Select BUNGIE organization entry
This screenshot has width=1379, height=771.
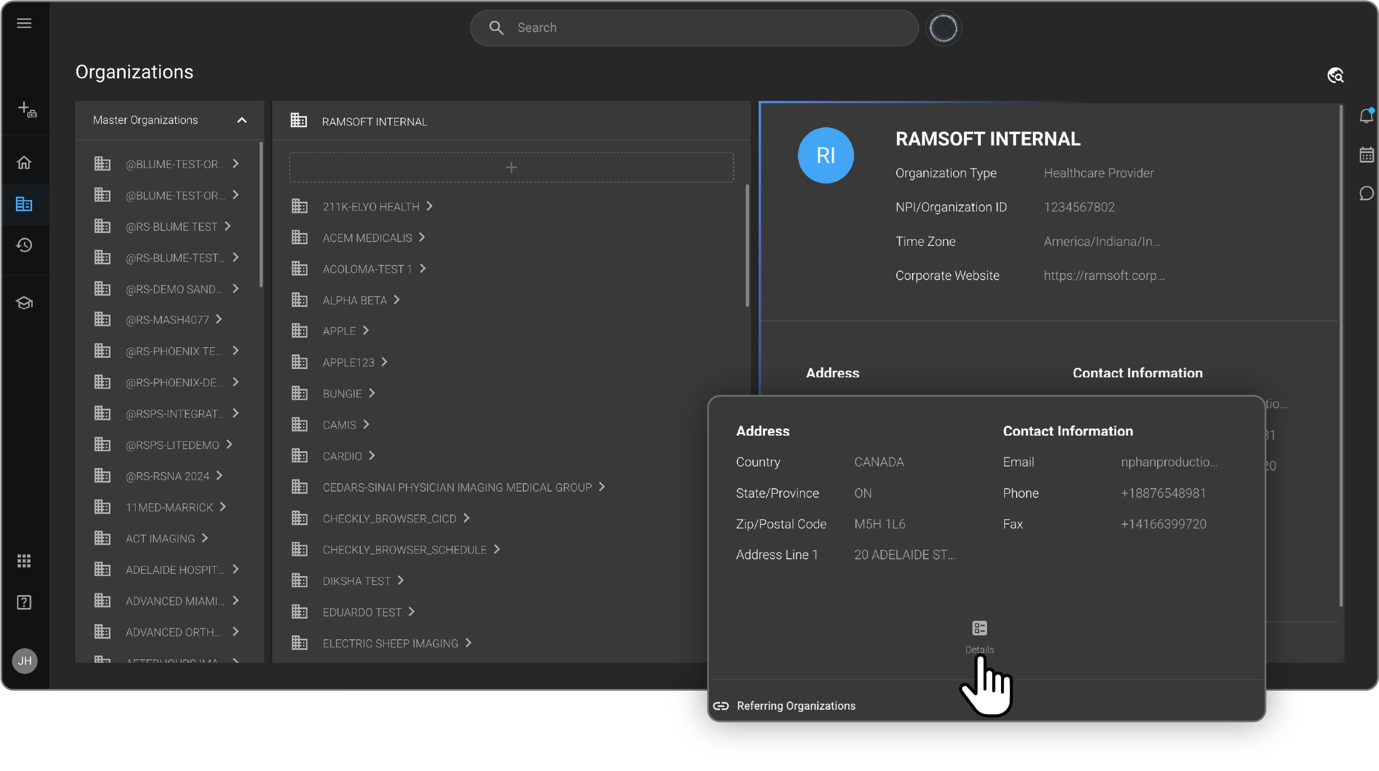pyautogui.click(x=342, y=394)
